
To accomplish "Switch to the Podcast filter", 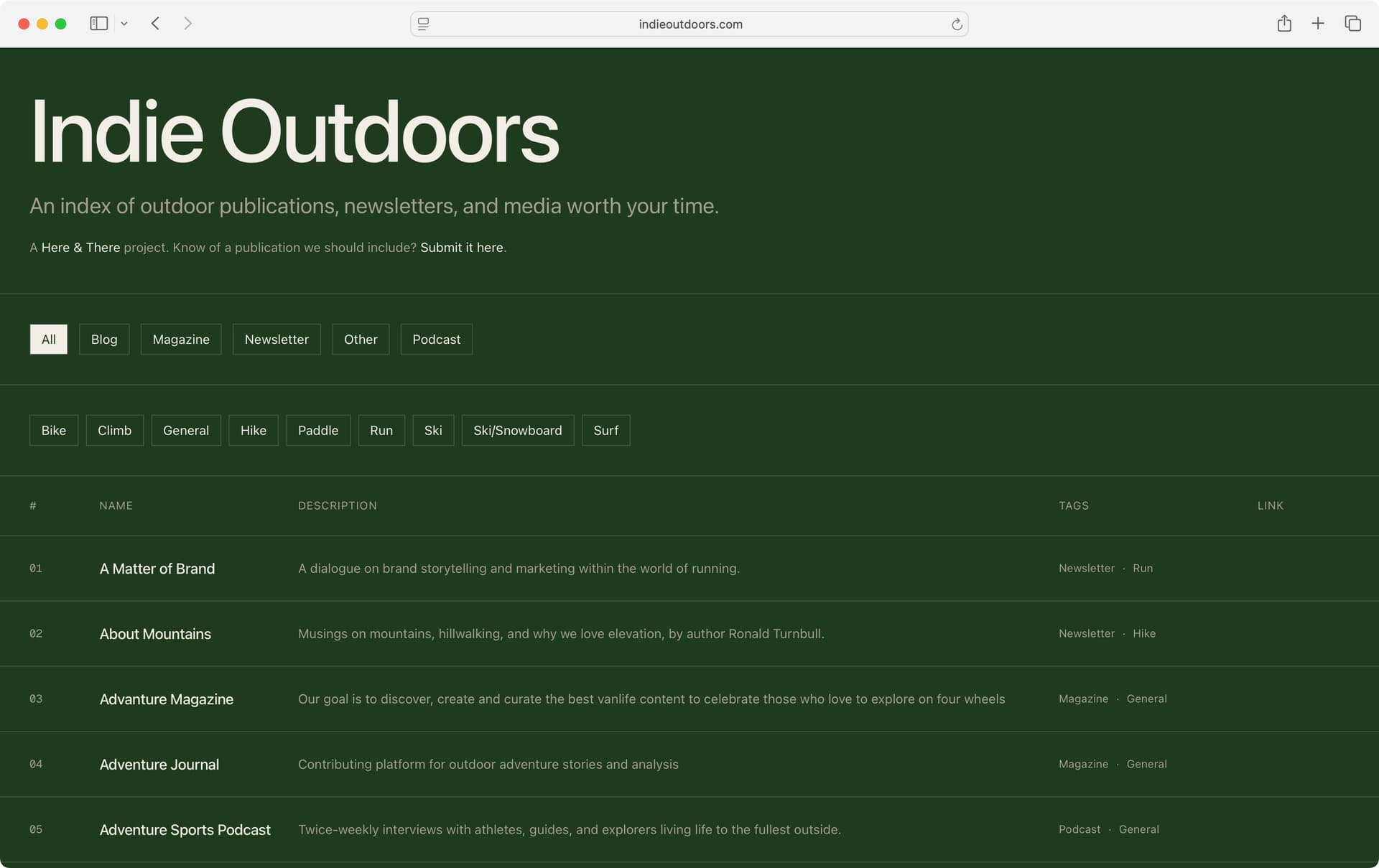I will [436, 339].
